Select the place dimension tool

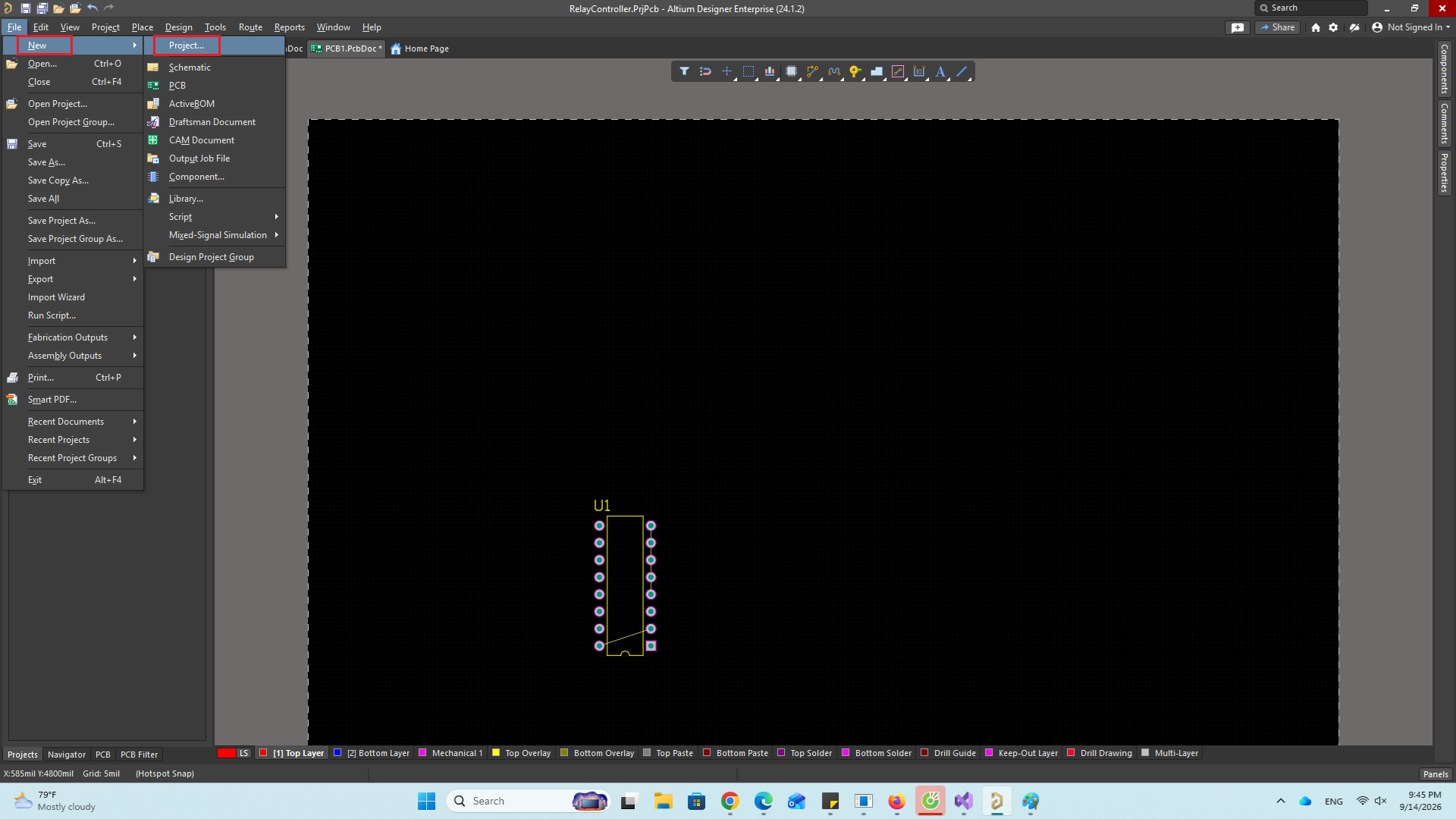click(919, 71)
